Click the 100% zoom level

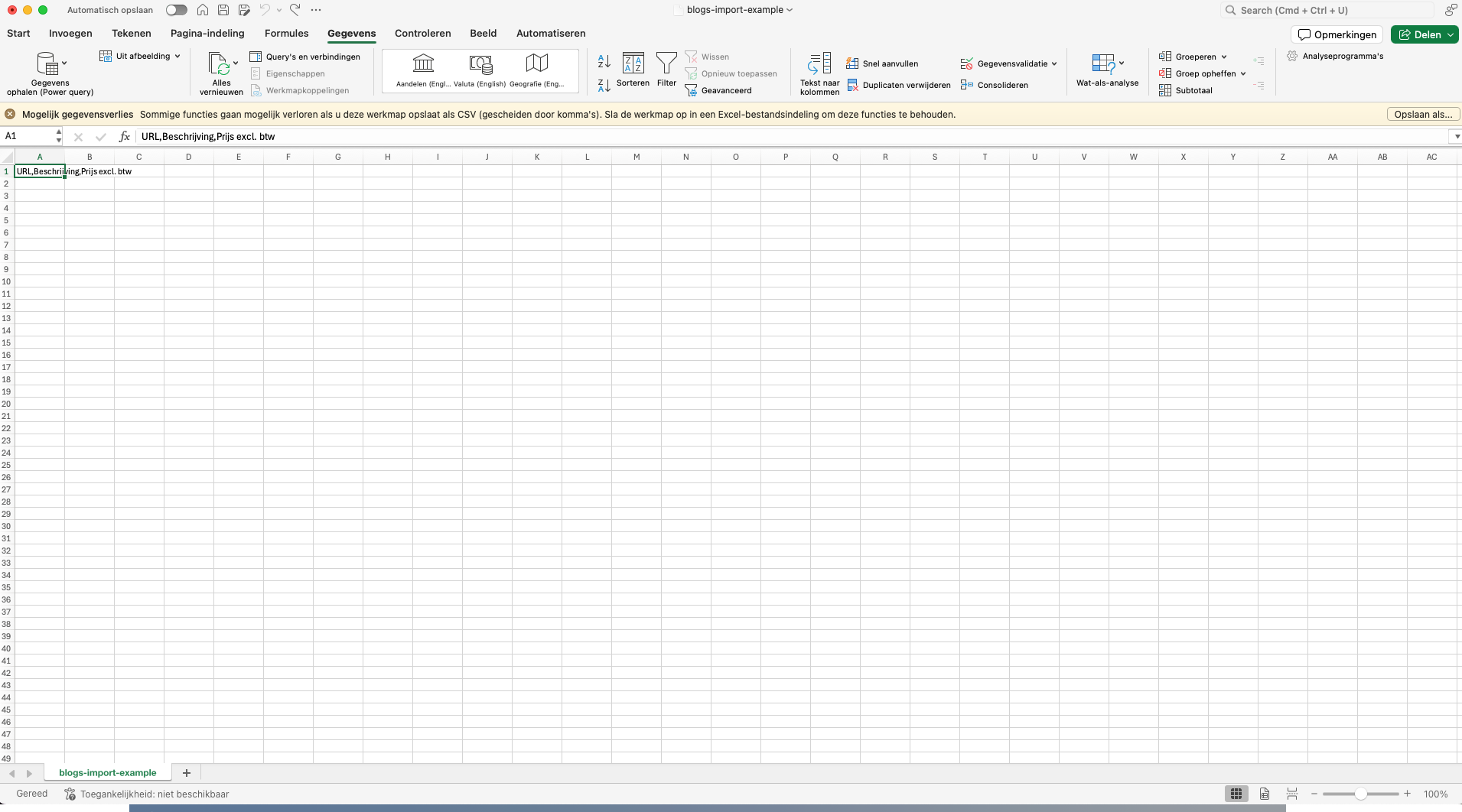pos(1435,794)
